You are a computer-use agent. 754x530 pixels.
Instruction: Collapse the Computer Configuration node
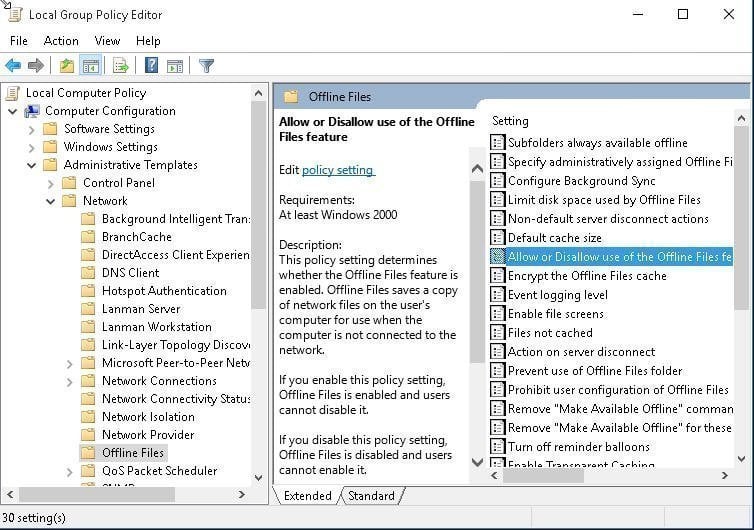(x=13, y=112)
